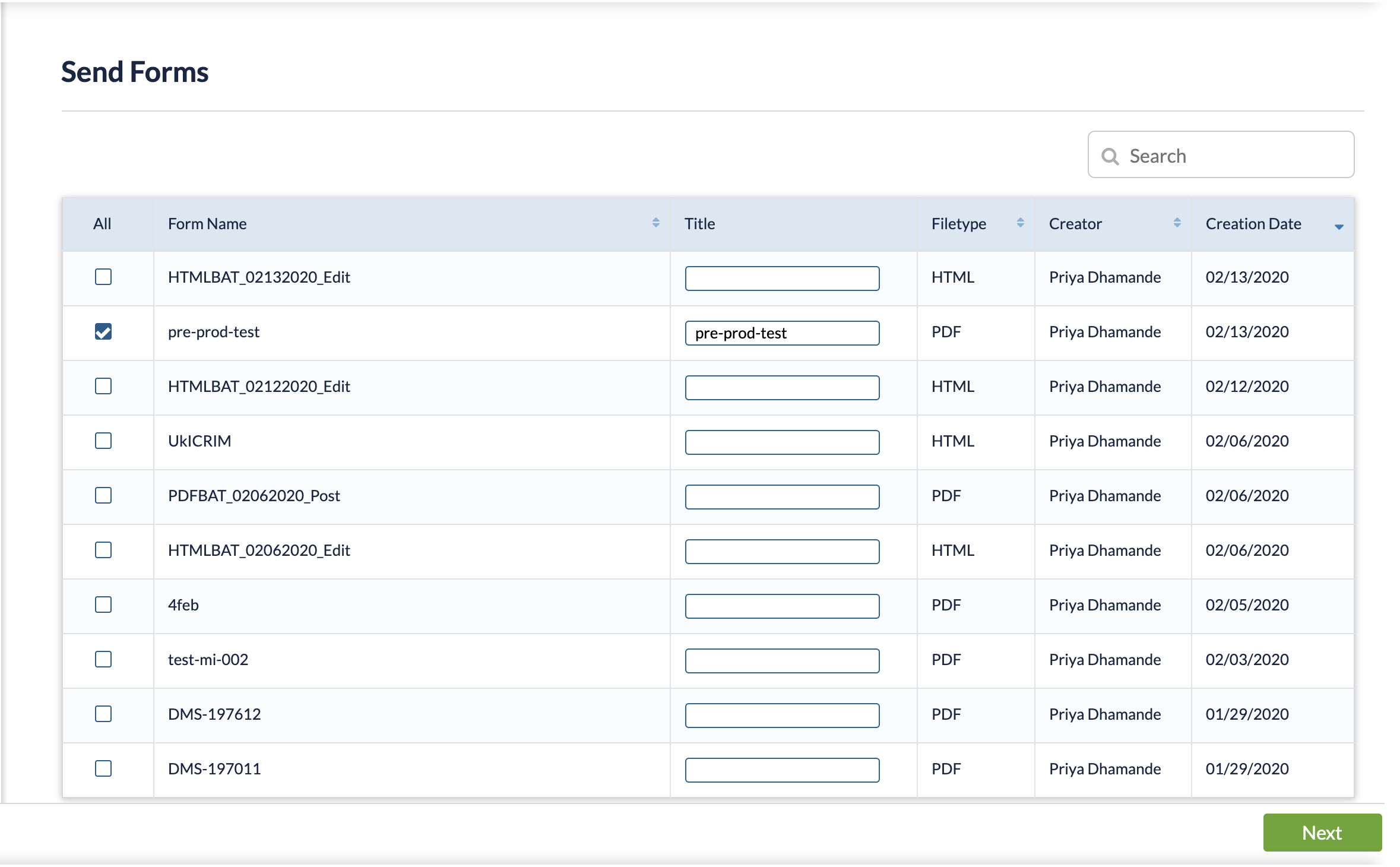Uncheck the pre-prod-test checkbox

[x=103, y=331]
